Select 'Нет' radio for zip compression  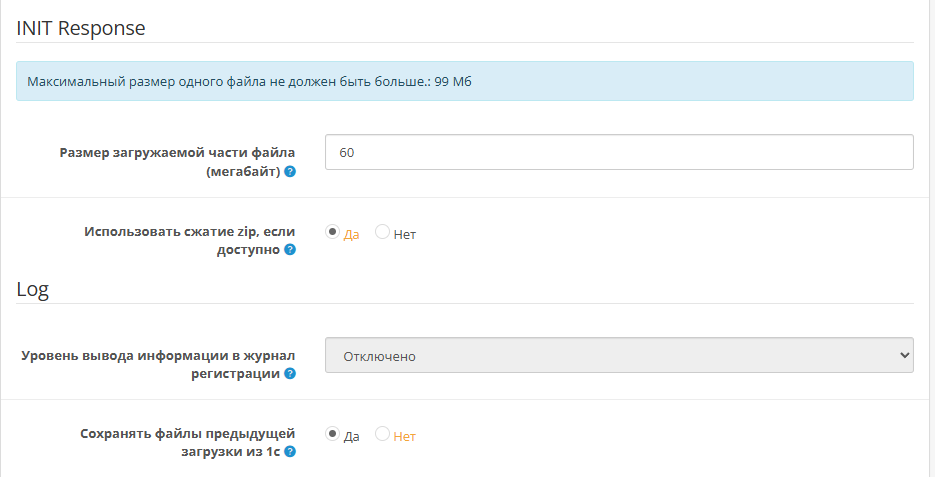pyautogui.click(x=382, y=232)
